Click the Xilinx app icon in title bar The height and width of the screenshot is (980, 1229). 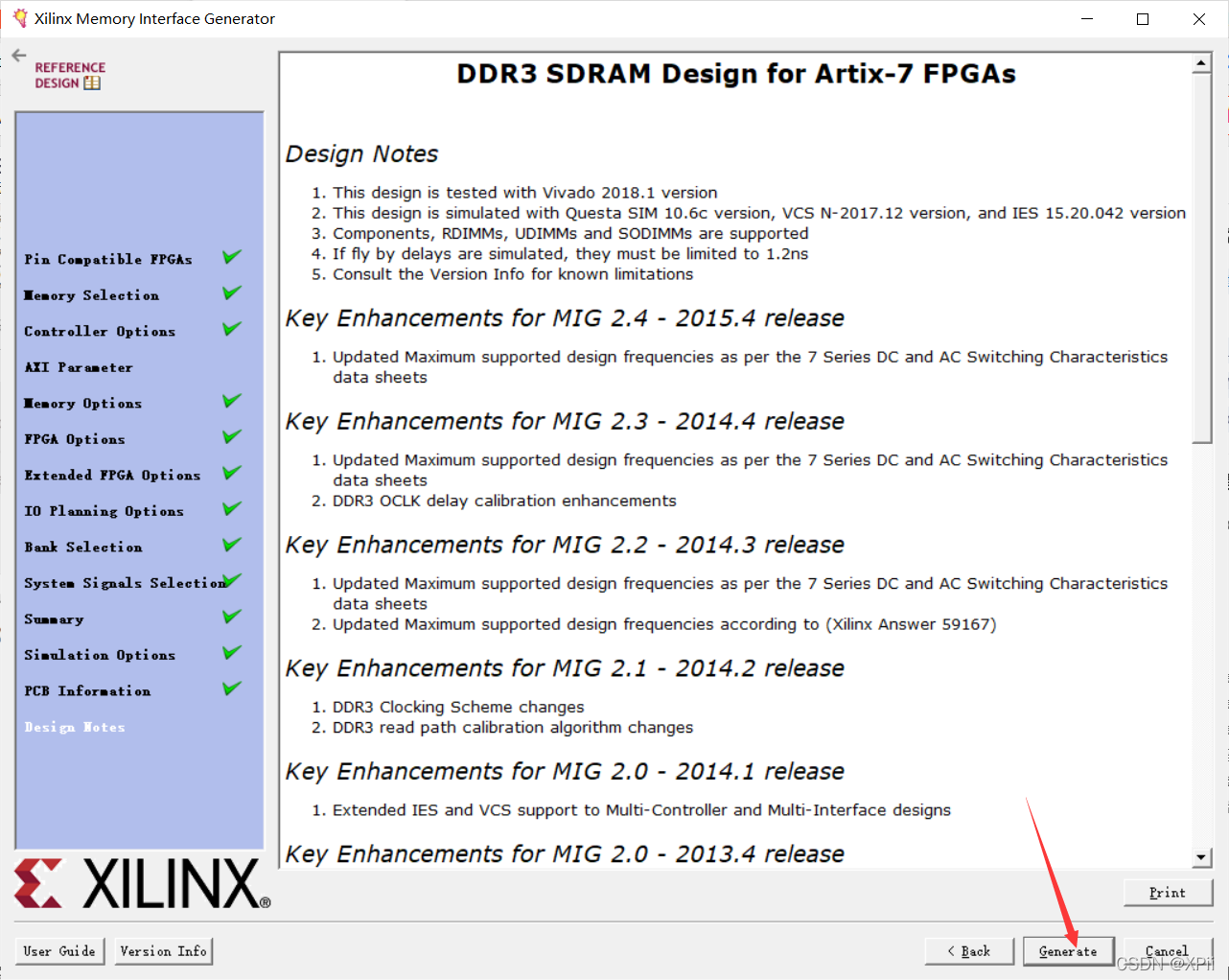[19, 18]
